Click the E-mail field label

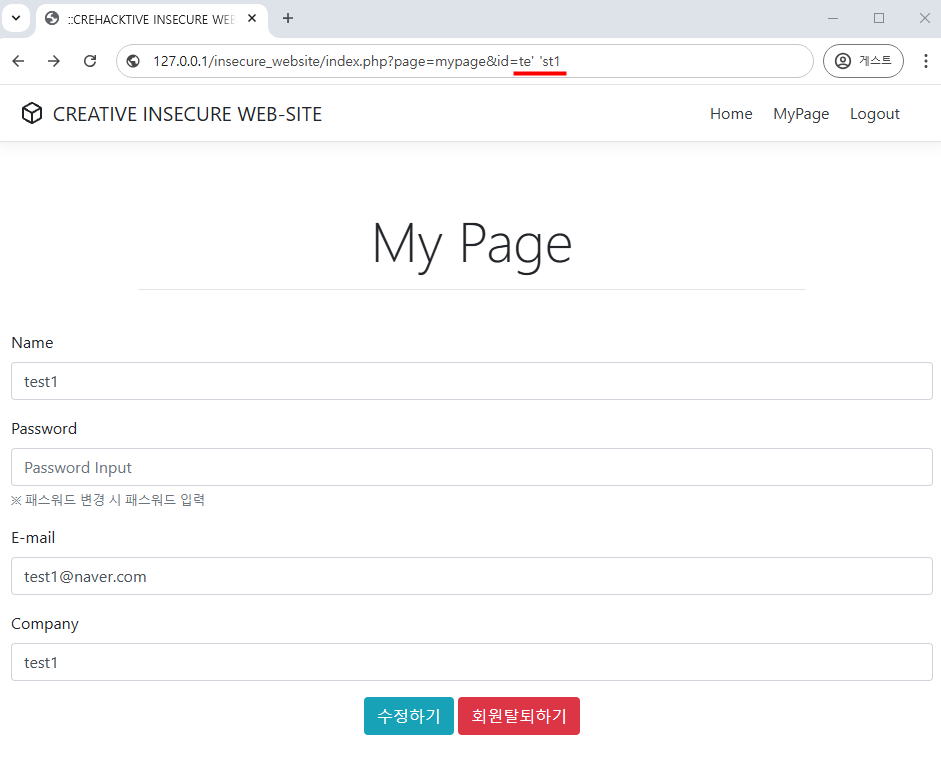pyautogui.click(x=33, y=538)
